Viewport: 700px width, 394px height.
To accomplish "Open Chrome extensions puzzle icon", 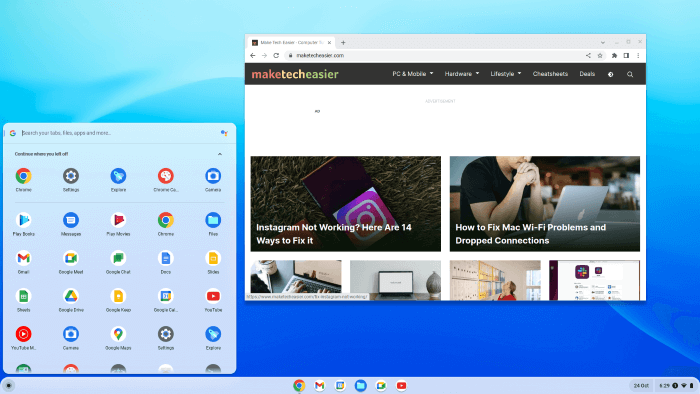I will pyautogui.click(x=614, y=55).
